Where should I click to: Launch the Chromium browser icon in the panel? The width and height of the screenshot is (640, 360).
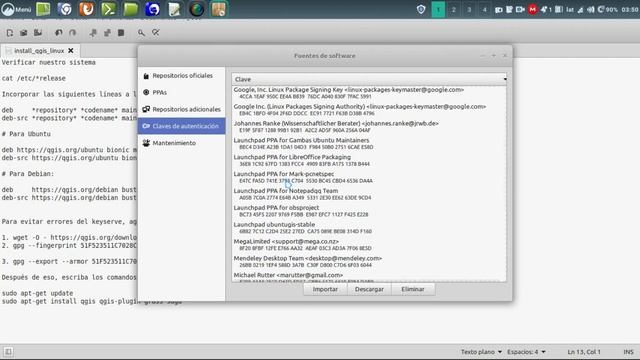pos(65,9)
